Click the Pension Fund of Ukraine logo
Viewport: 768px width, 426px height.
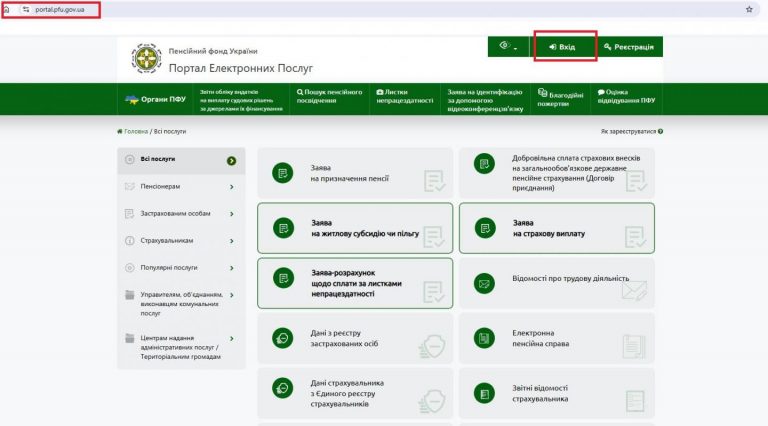[x=146, y=60]
